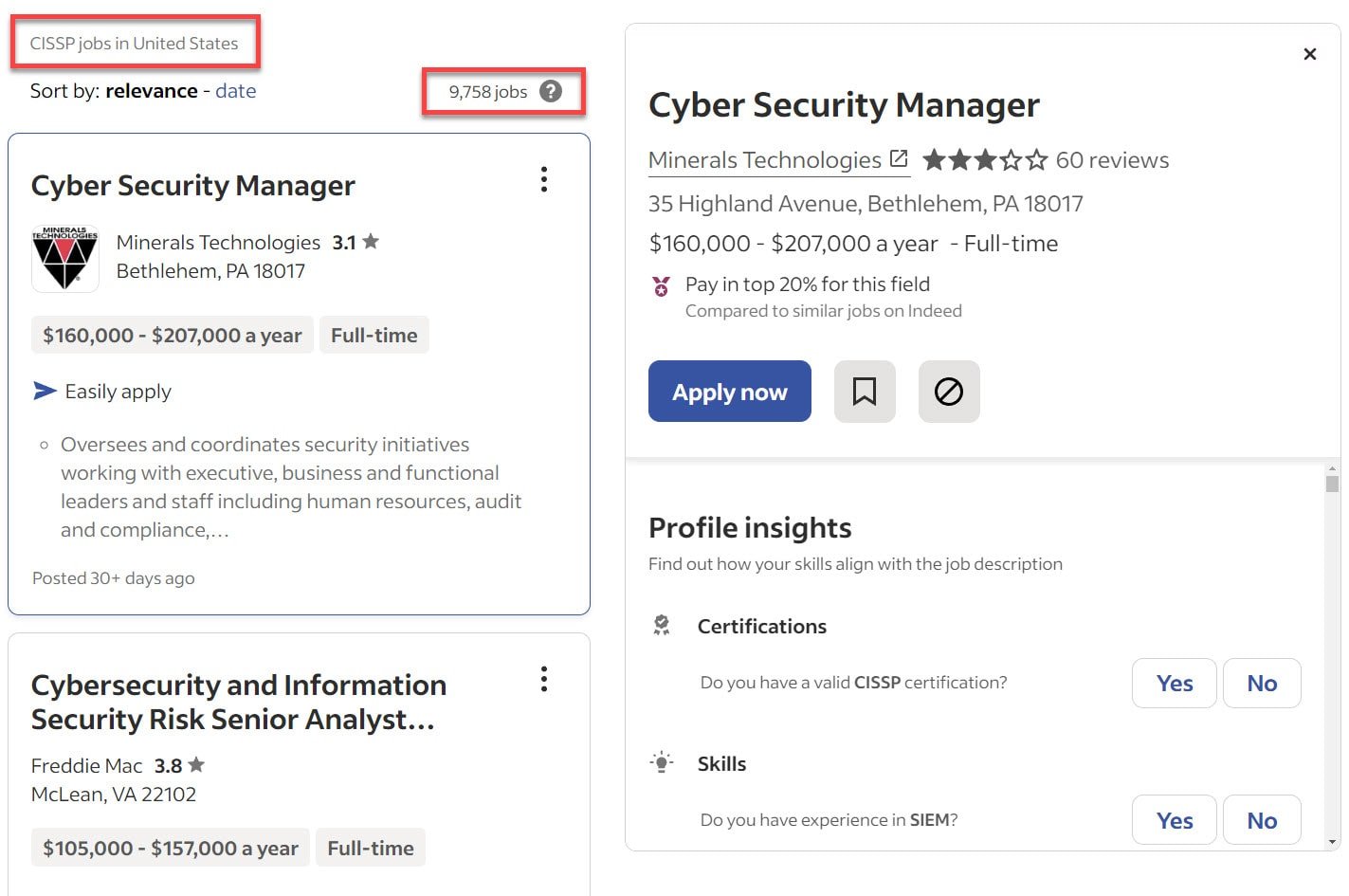Screen dimensions: 1349x896
Task: Click the Minerals Technologies logo thumbnail
Action: (65, 257)
